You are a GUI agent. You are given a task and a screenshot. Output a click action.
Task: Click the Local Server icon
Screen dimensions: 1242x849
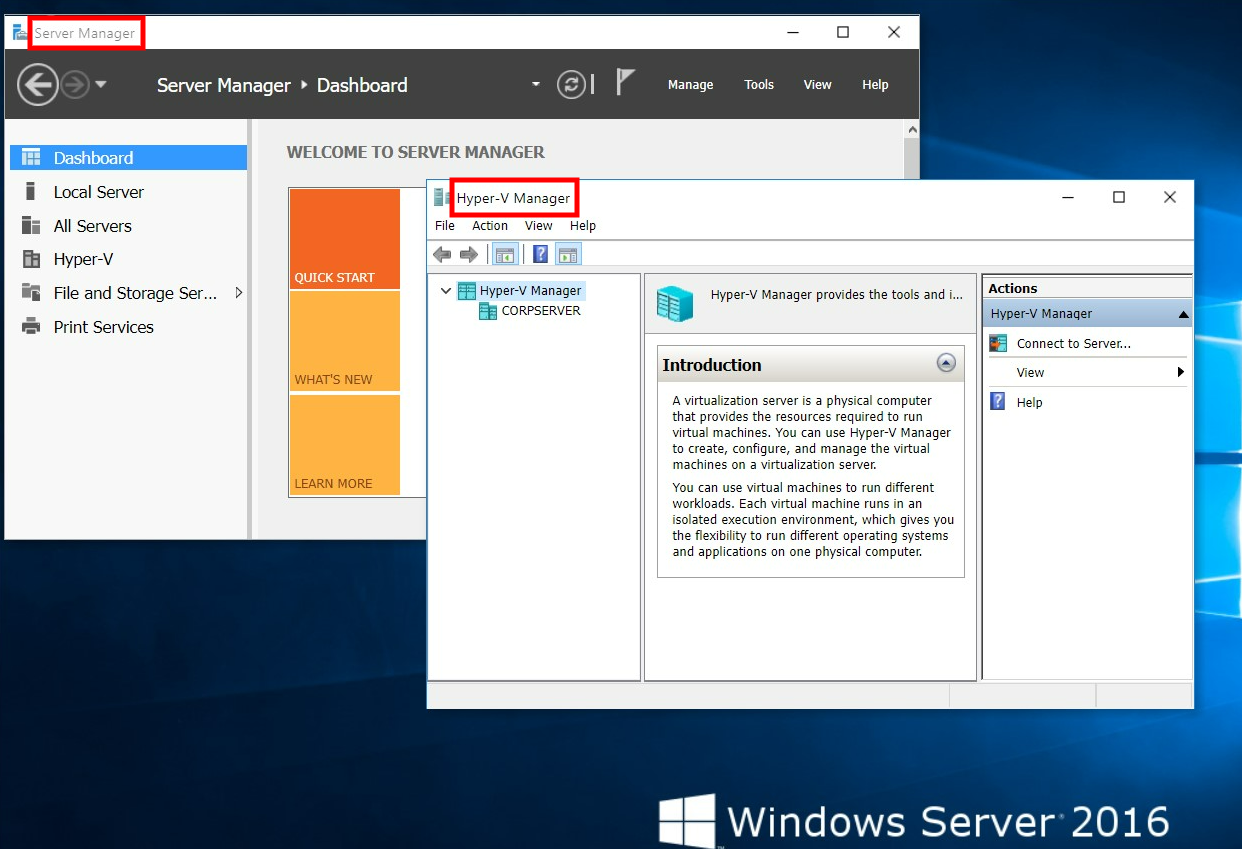31,192
